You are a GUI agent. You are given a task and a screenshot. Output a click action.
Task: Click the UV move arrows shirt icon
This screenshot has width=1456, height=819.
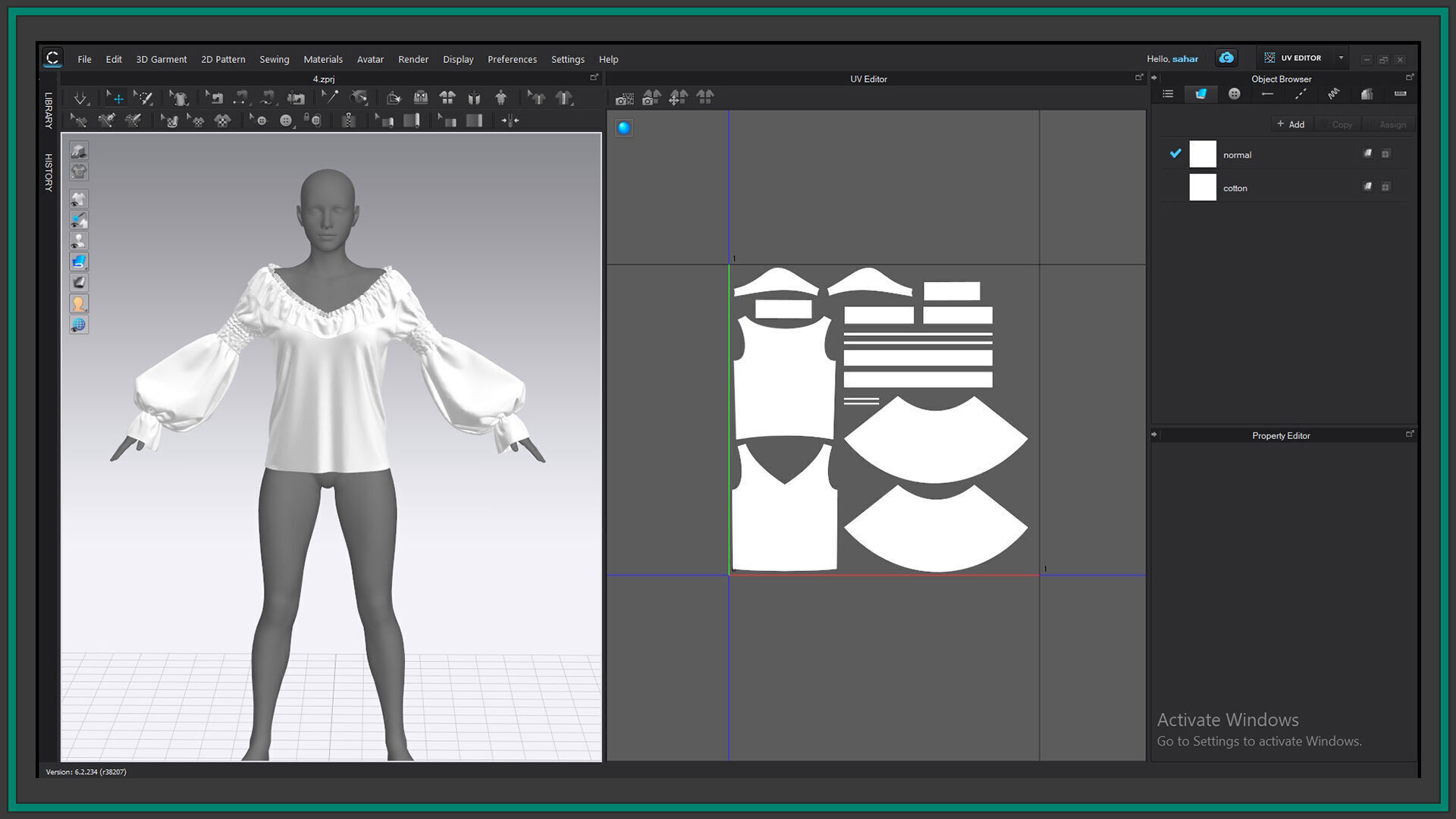pos(678,98)
